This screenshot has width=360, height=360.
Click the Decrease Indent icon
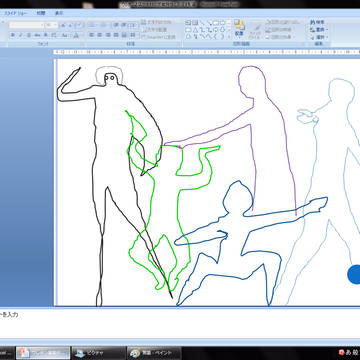click(x=116, y=25)
